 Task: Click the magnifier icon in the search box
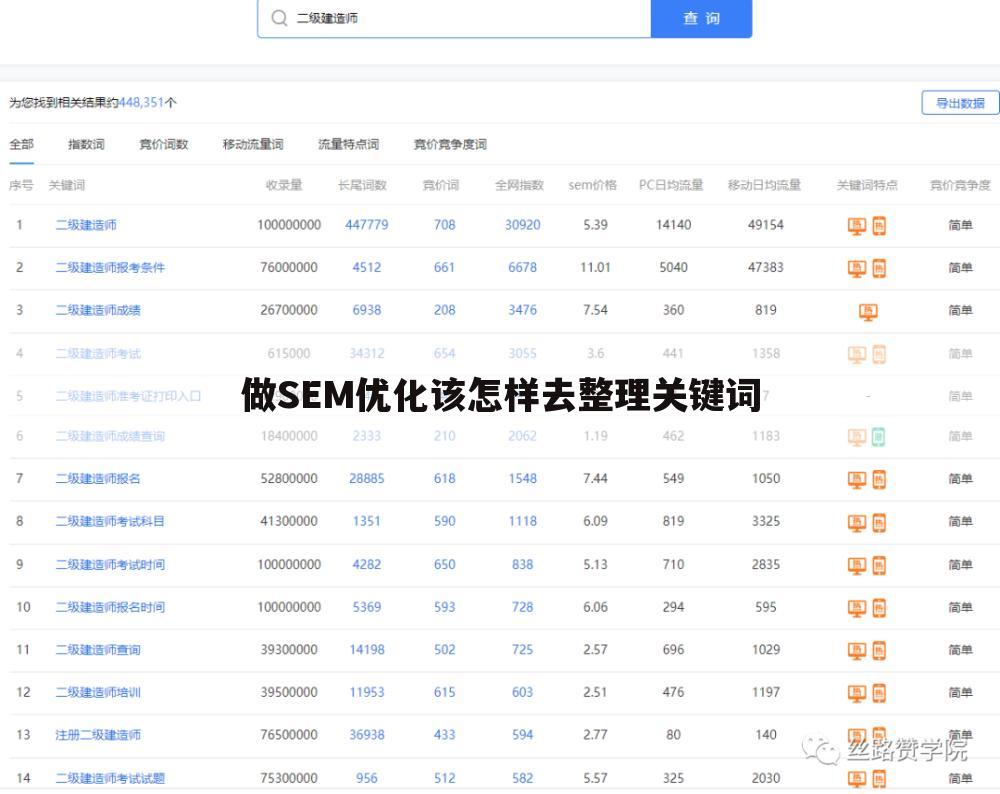click(279, 18)
